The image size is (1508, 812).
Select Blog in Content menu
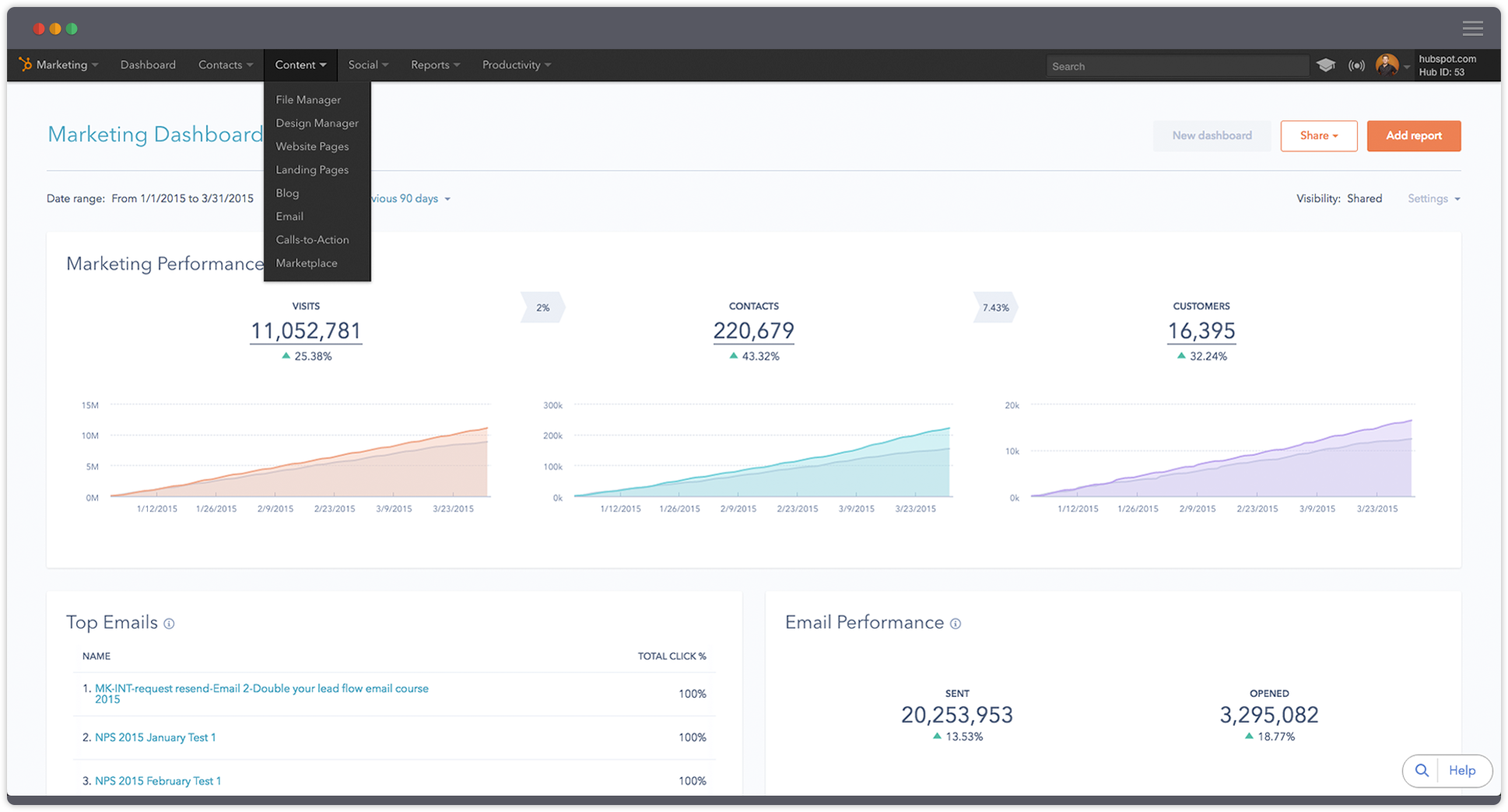click(287, 193)
